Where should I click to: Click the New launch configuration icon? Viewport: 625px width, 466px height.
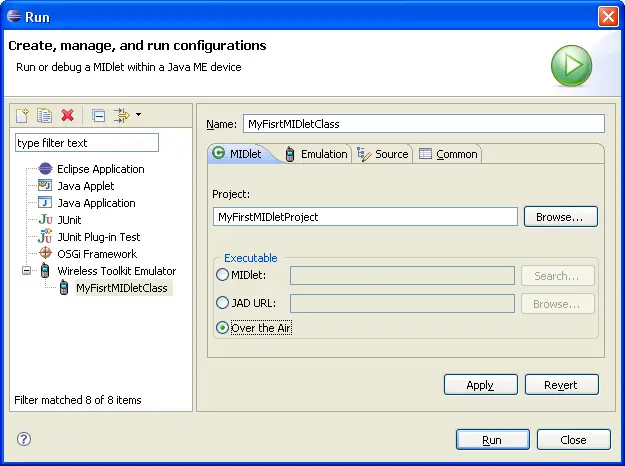(x=24, y=116)
